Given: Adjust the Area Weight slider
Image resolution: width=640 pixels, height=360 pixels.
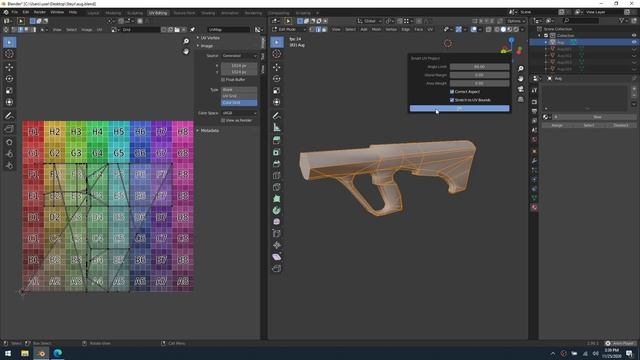Looking at the screenshot, I should (x=480, y=83).
